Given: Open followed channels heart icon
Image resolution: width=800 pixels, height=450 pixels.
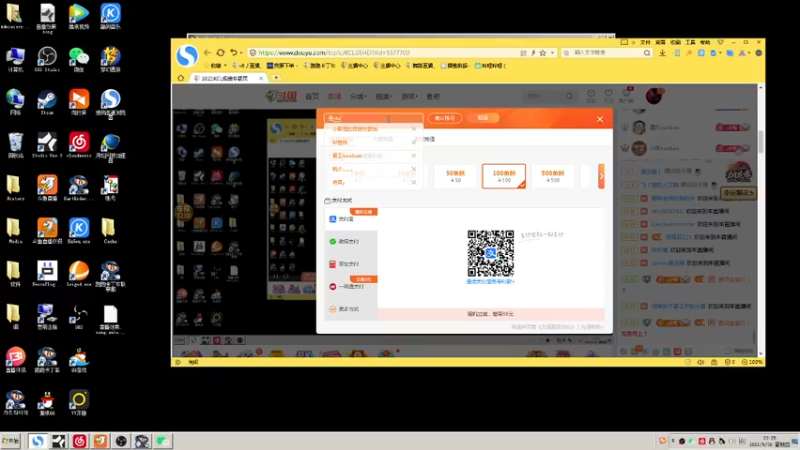Looking at the screenshot, I should 608,95.
